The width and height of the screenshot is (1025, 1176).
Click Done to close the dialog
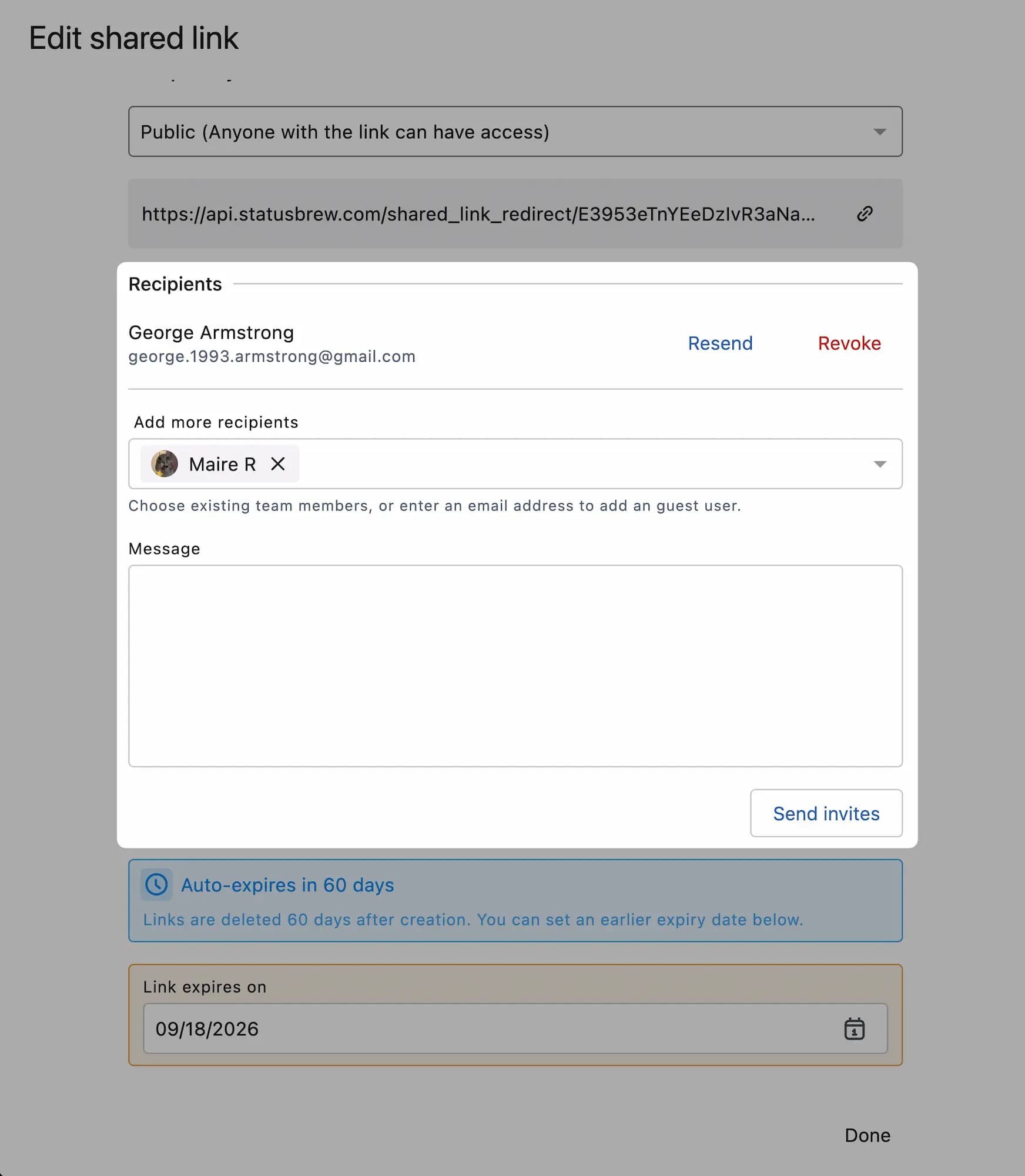[867, 1135]
